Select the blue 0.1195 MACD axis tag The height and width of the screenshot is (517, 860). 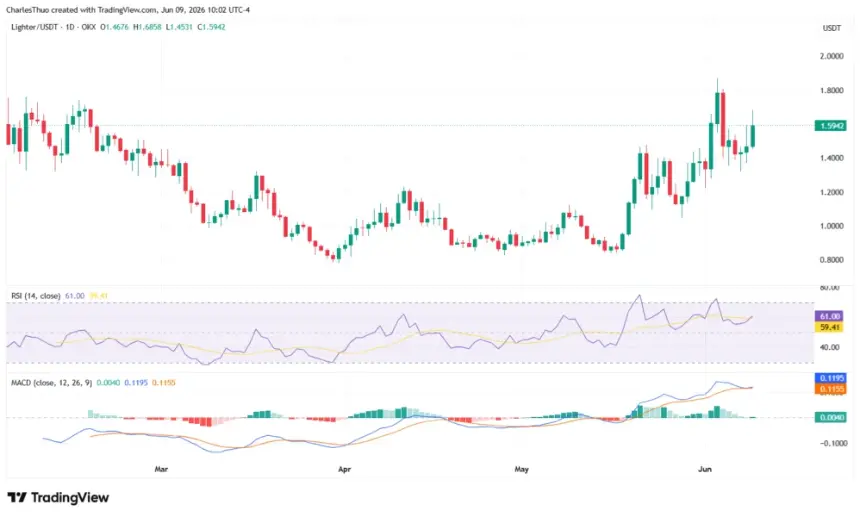(x=831, y=378)
